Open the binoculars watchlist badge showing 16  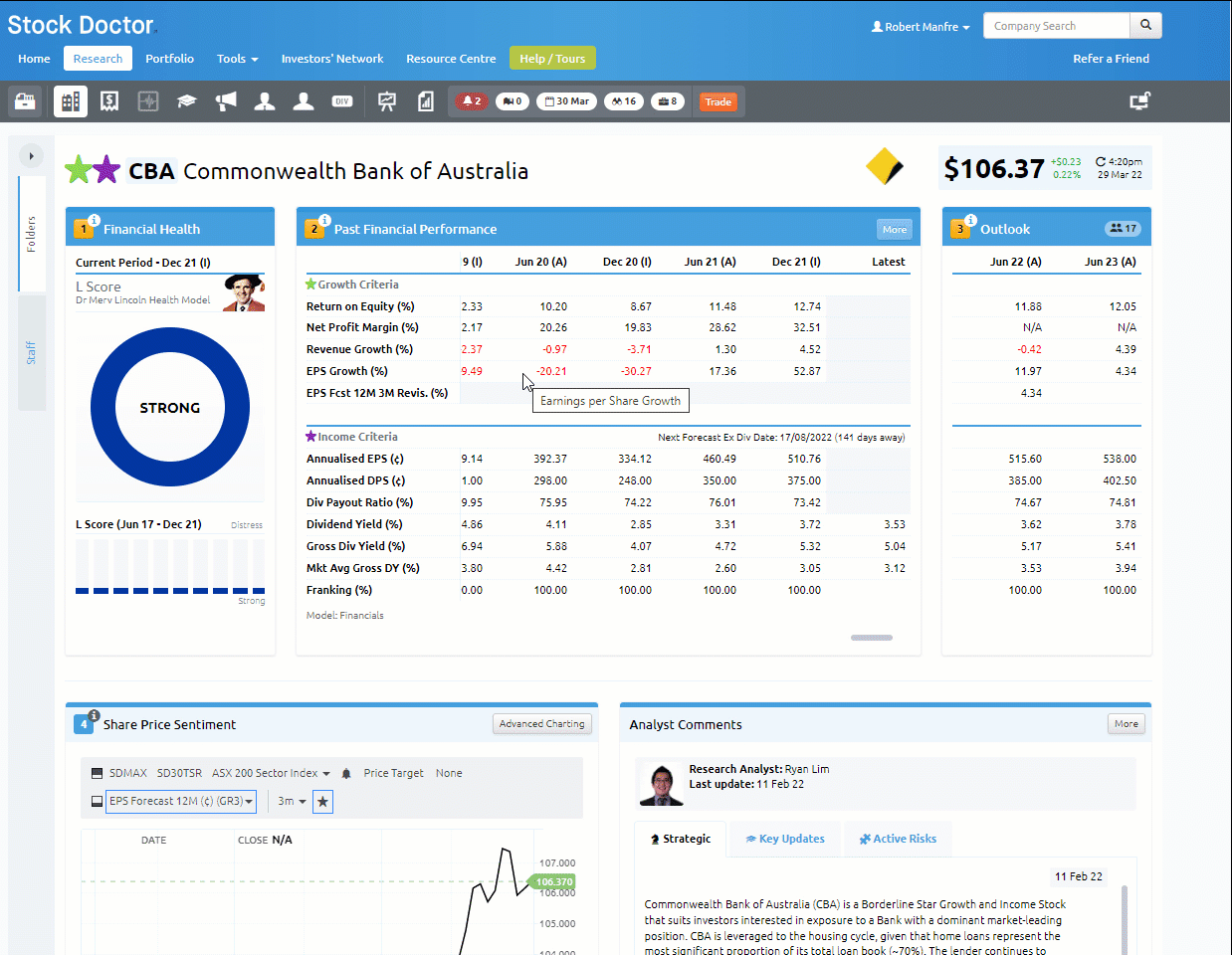[x=624, y=101]
